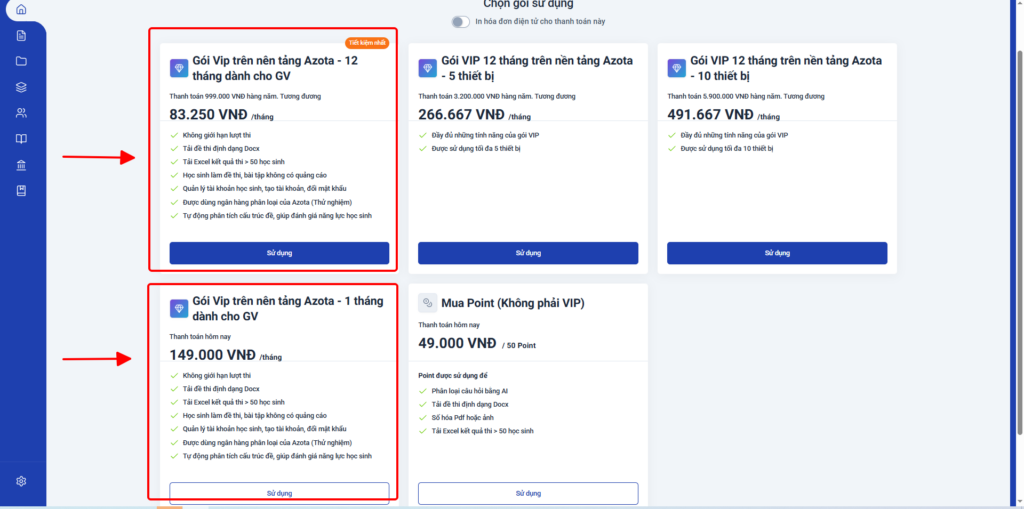Click the 83.250 VNĐ price
The height and width of the screenshot is (509, 1024).
(x=208, y=115)
